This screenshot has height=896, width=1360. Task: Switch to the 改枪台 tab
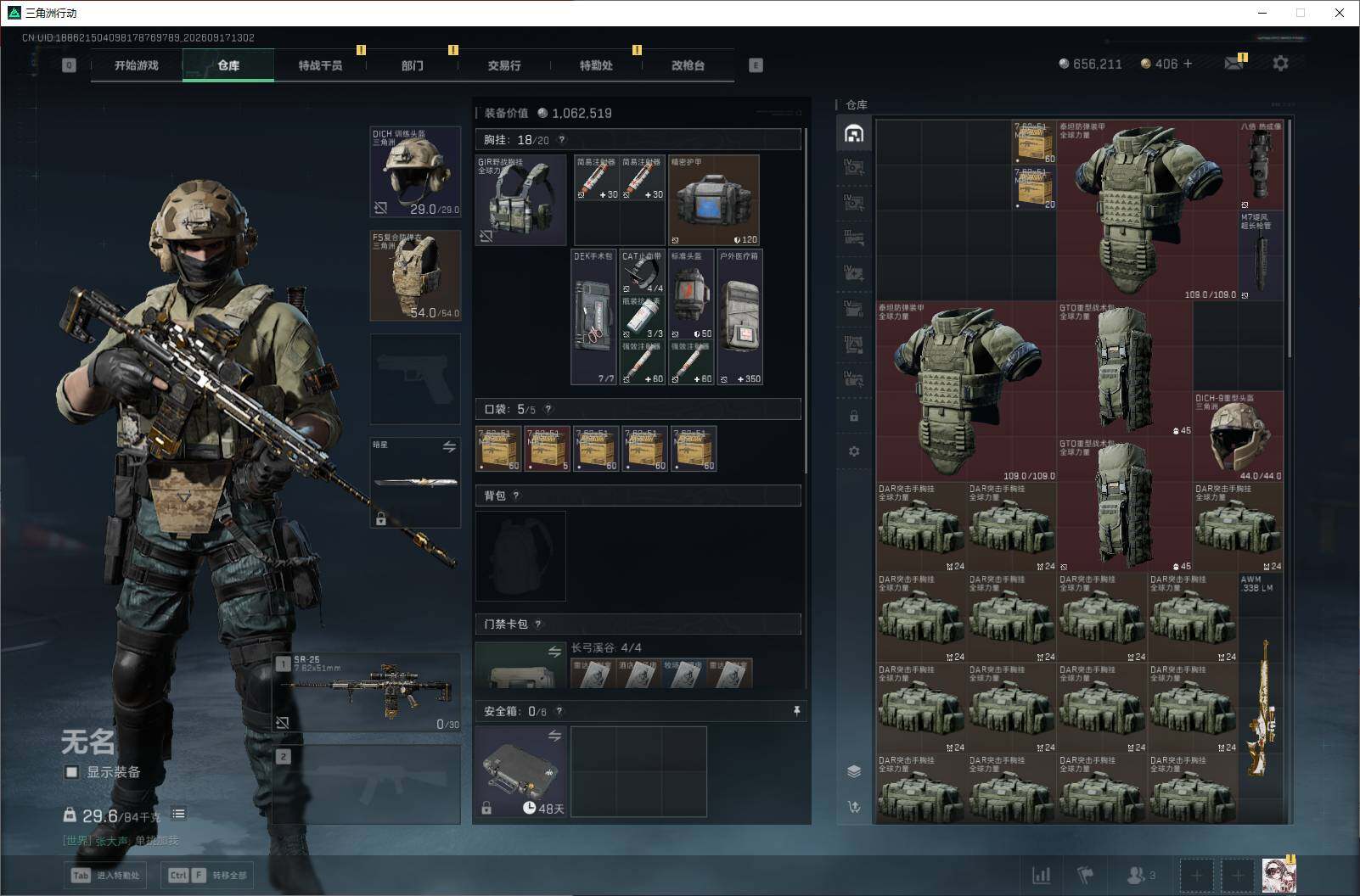click(x=688, y=65)
